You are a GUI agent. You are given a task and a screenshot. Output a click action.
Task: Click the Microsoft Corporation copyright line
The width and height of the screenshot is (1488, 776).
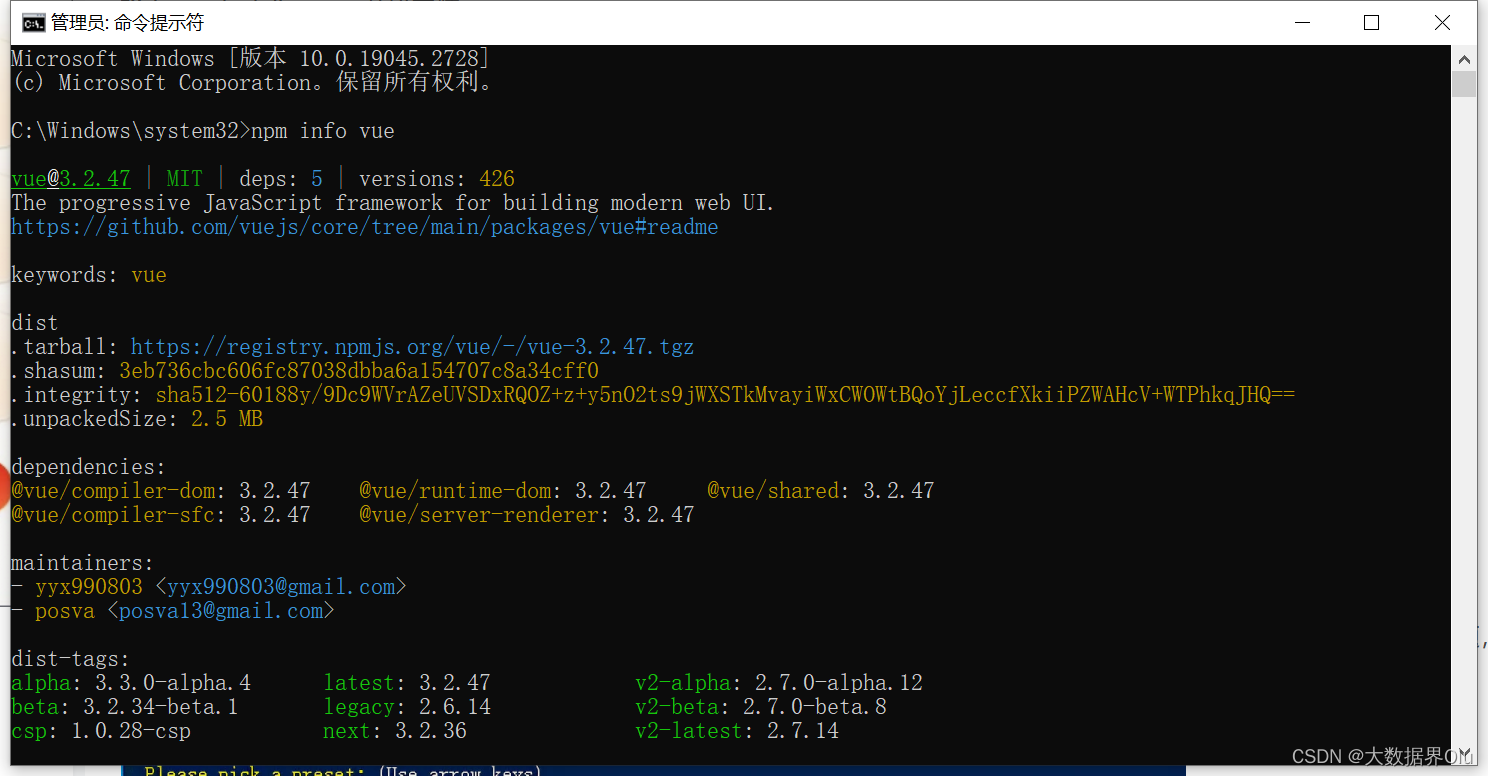click(x=254, y=83)
